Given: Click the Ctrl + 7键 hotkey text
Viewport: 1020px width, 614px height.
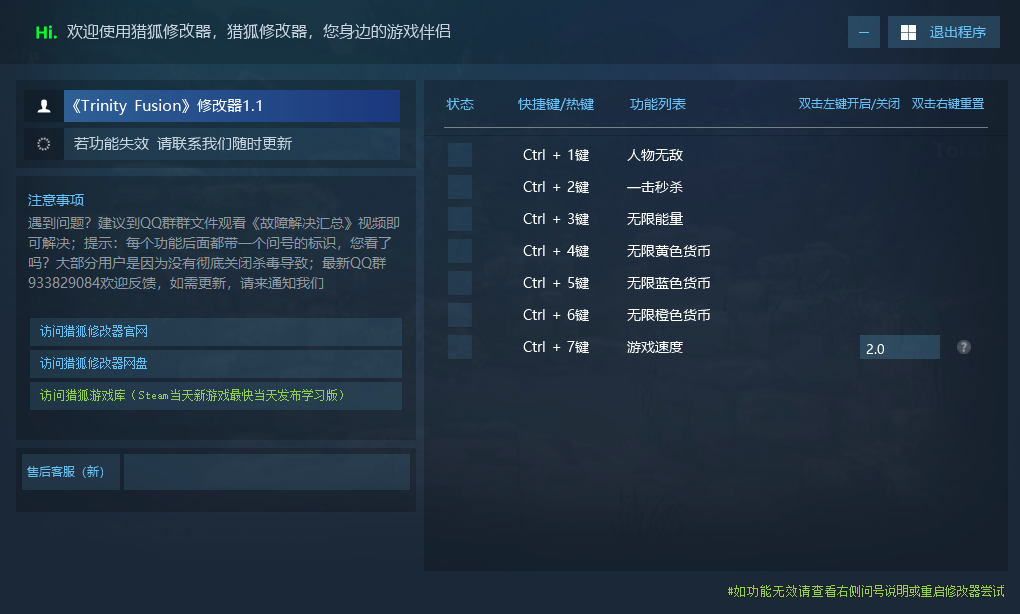Looking at the screenshot, I should click(556, 347).
